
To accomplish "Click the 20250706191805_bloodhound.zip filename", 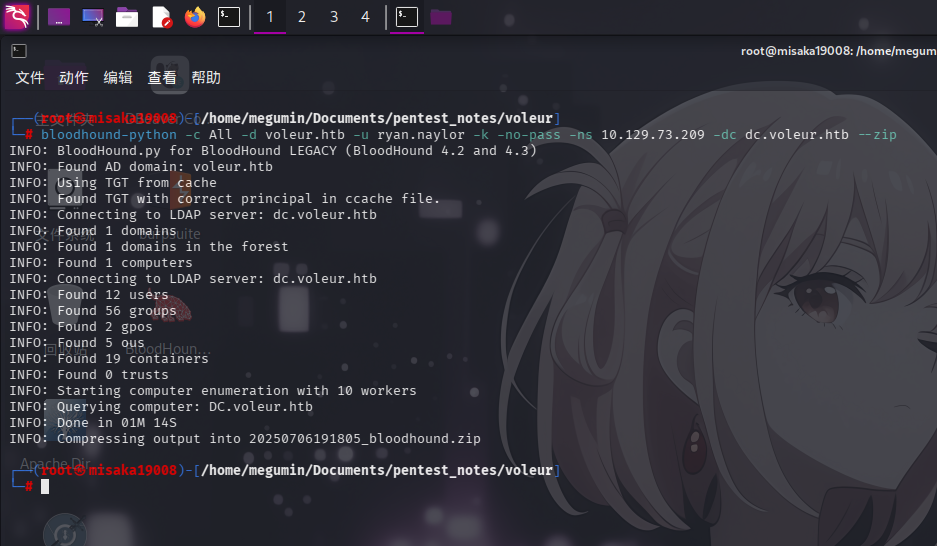I will pyautogui.click(x=365, y=439).
